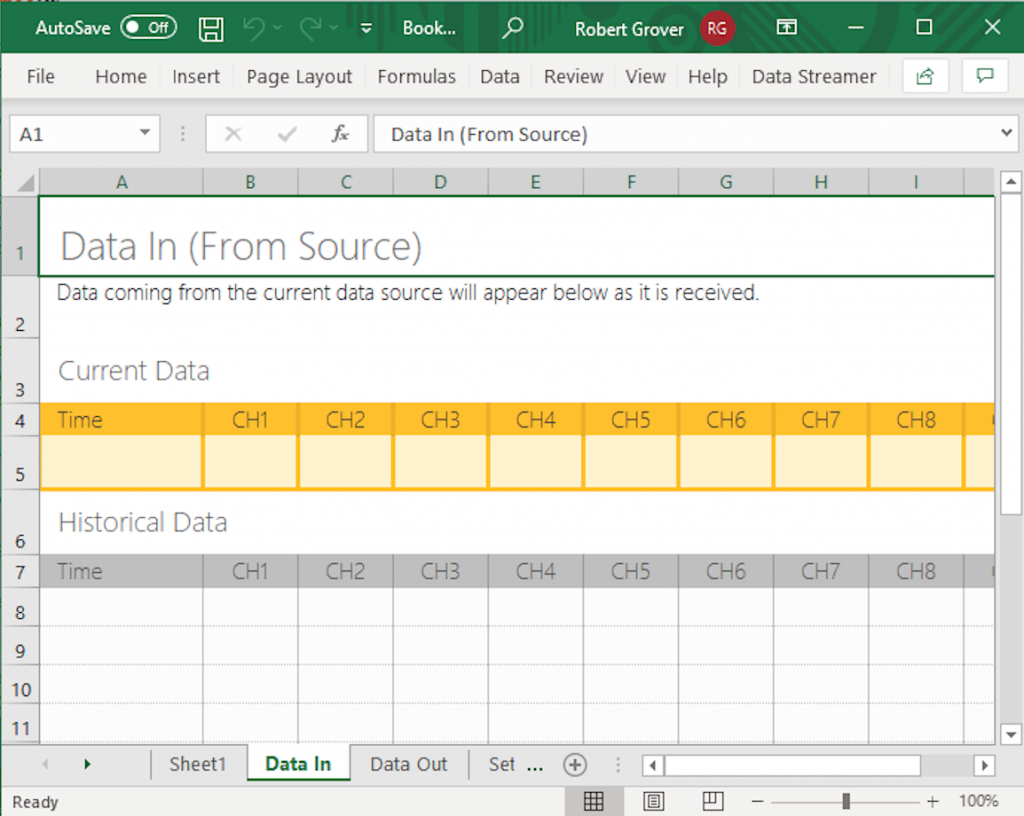The height and width of the screenshot is (816, 1024).
Task: Click horizontal scrollbar left arrow
Action: point(652,764)
